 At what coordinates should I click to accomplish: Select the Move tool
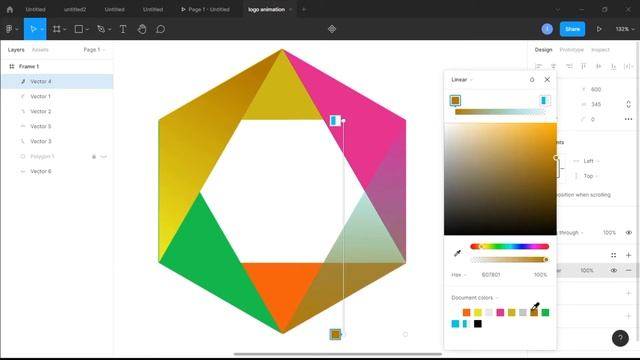pyautogui.click(x=33, y=29)
